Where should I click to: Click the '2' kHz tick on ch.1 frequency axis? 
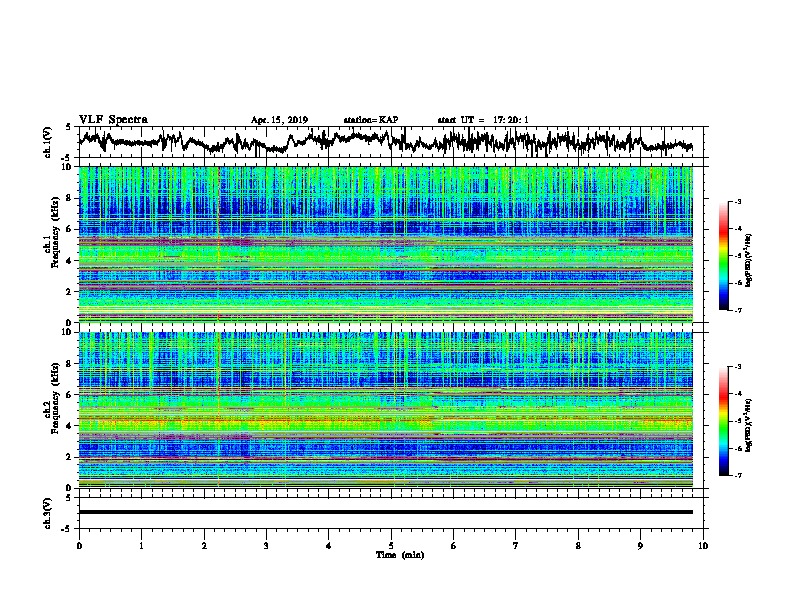tap(69, 292)
